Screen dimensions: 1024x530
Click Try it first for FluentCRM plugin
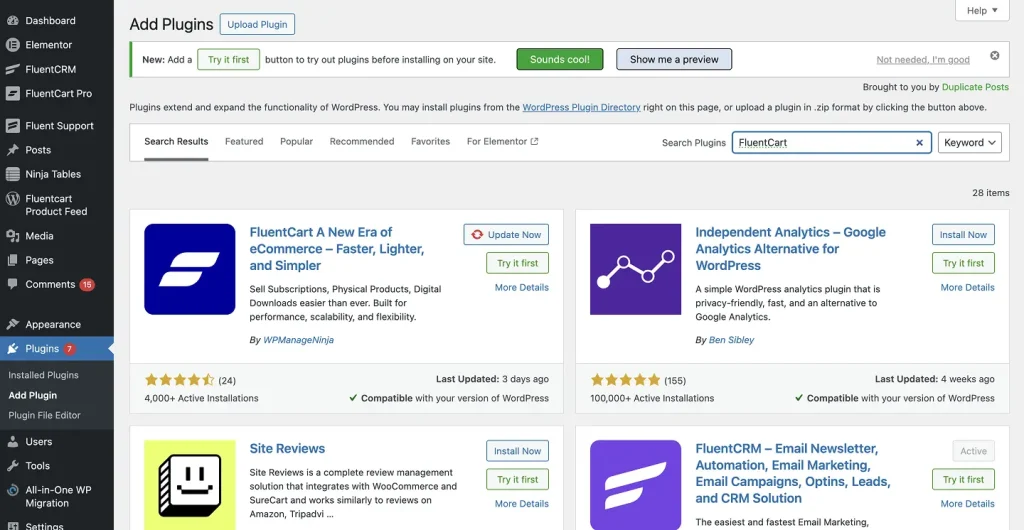[963, 479]
